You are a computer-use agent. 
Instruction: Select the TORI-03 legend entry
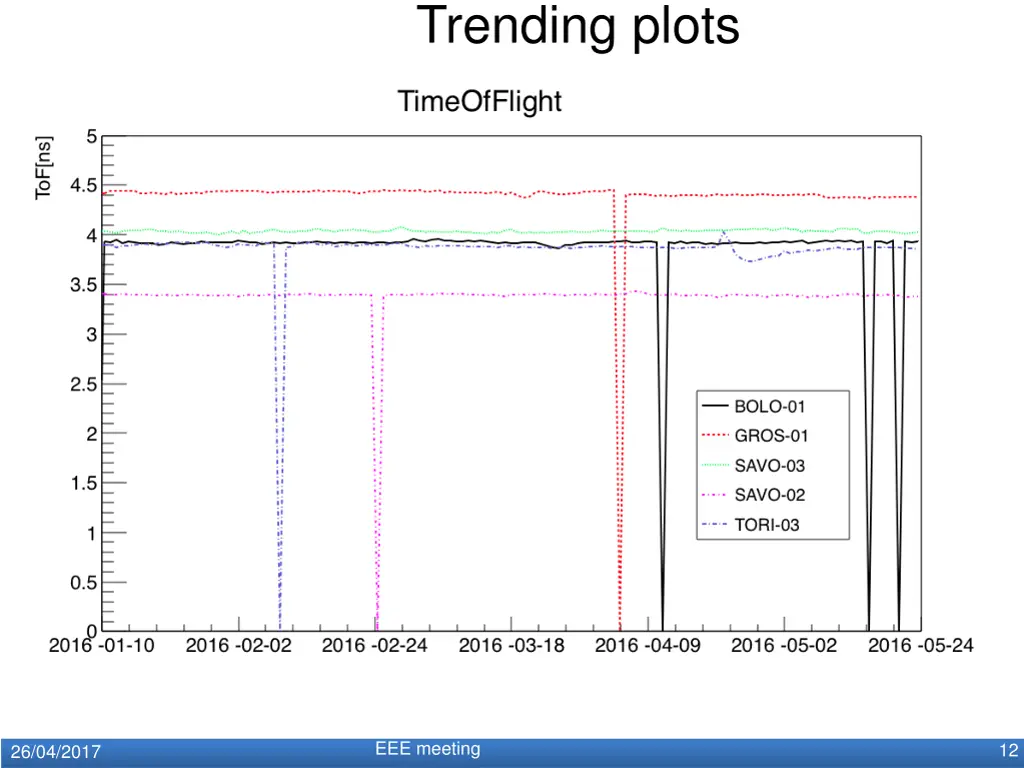click(x=750, y=525)
